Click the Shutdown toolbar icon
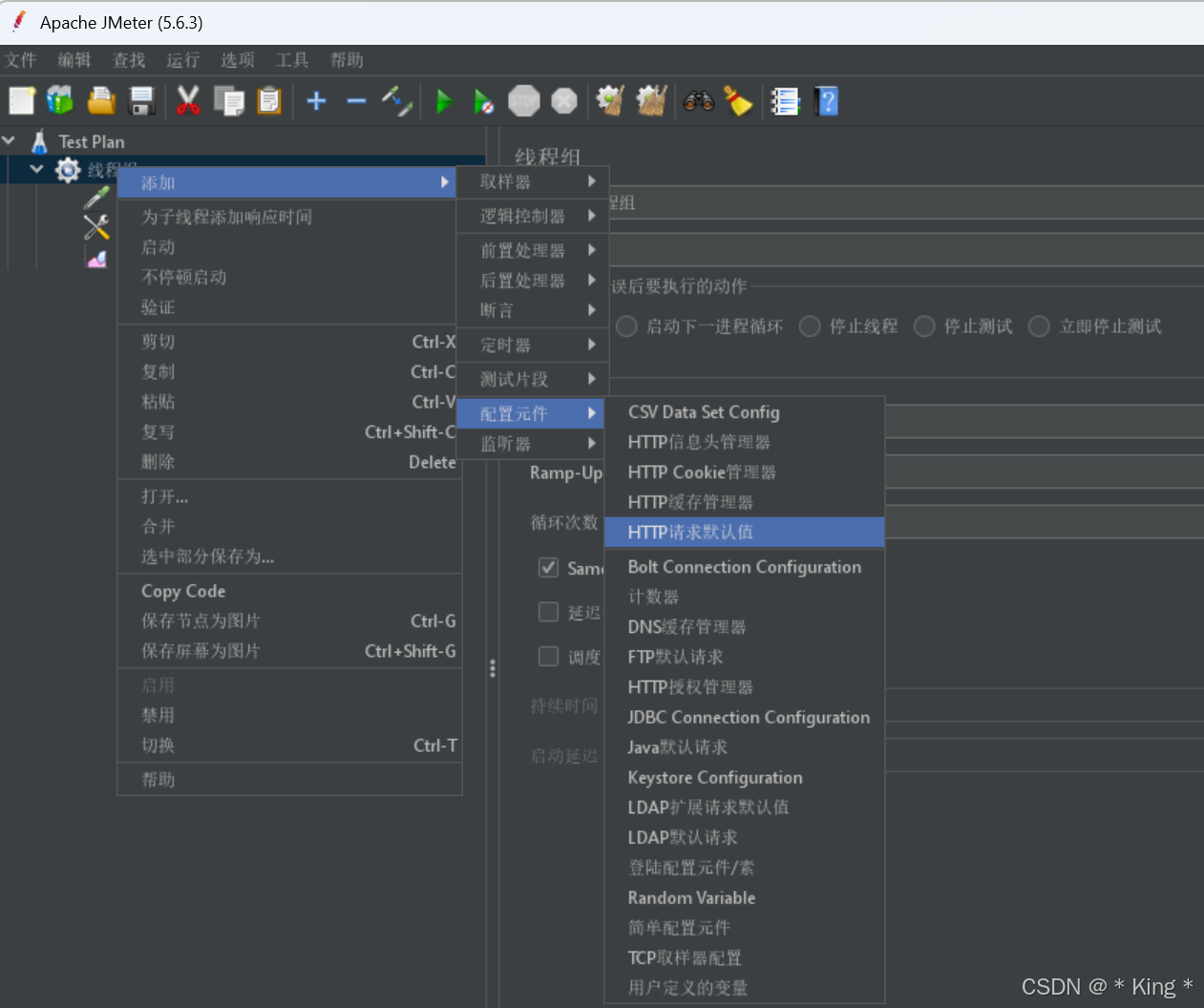 (x=565, y=100)
